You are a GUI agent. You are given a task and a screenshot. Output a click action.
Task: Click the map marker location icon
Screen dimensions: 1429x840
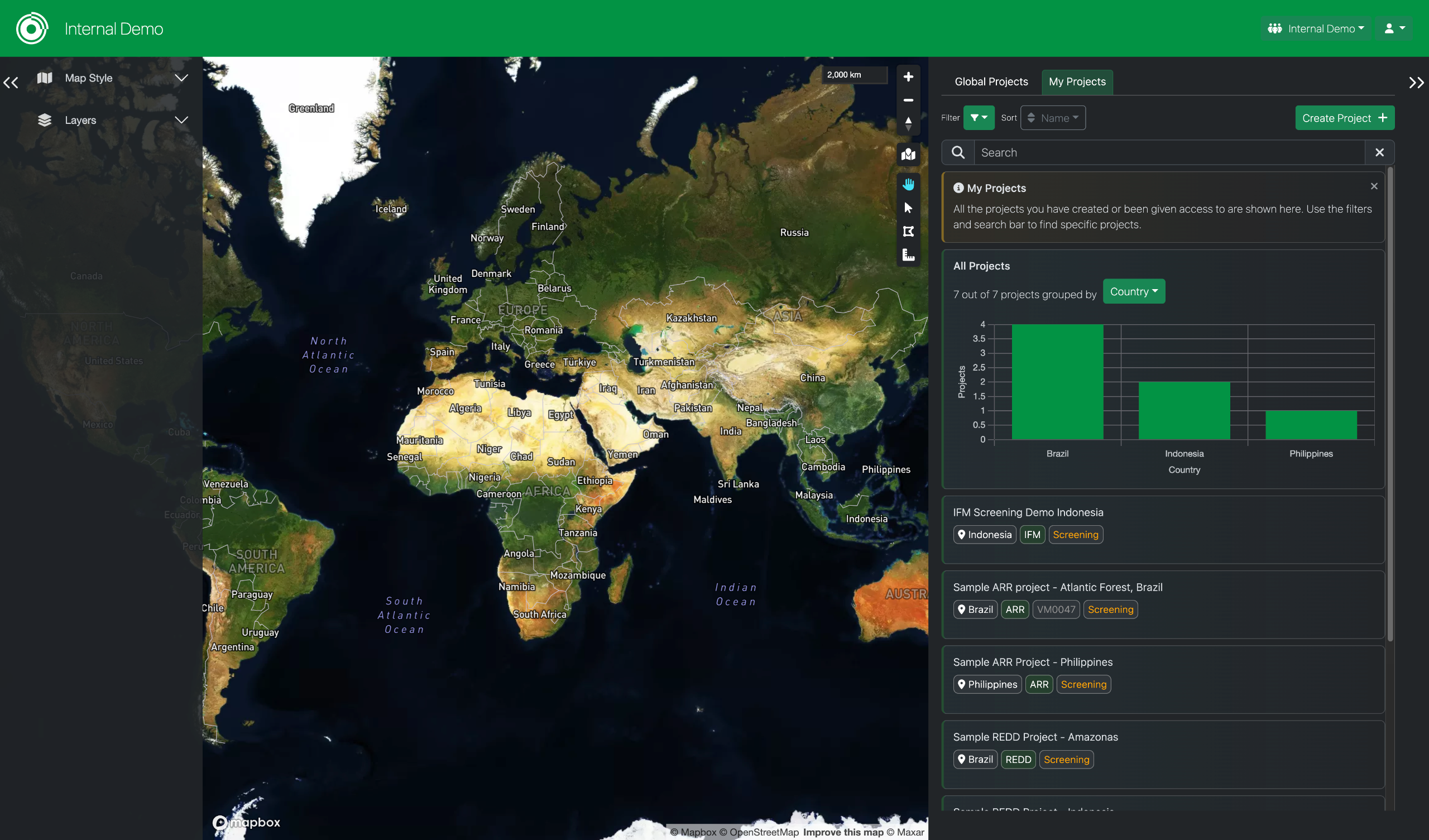pos(908,154)
